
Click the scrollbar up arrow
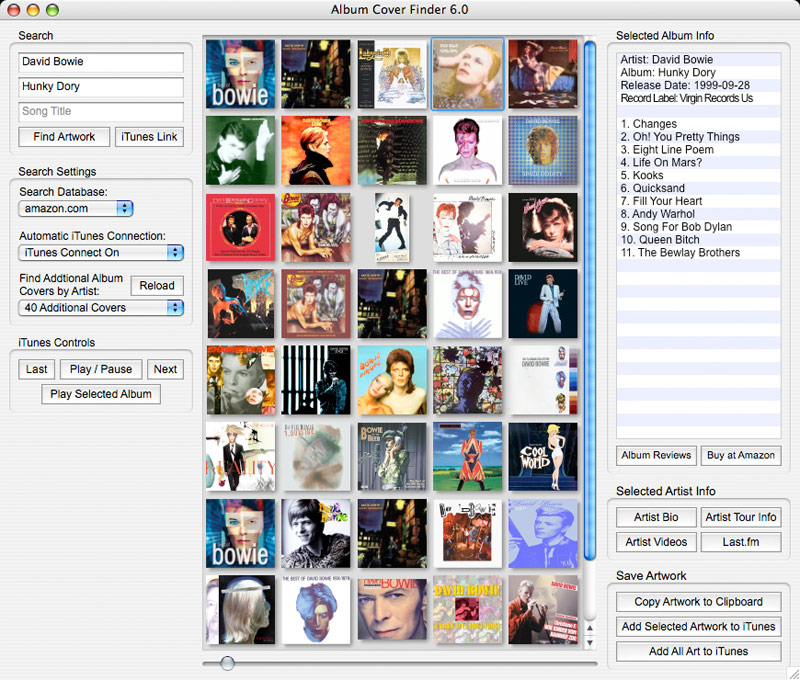pos(590,628)
